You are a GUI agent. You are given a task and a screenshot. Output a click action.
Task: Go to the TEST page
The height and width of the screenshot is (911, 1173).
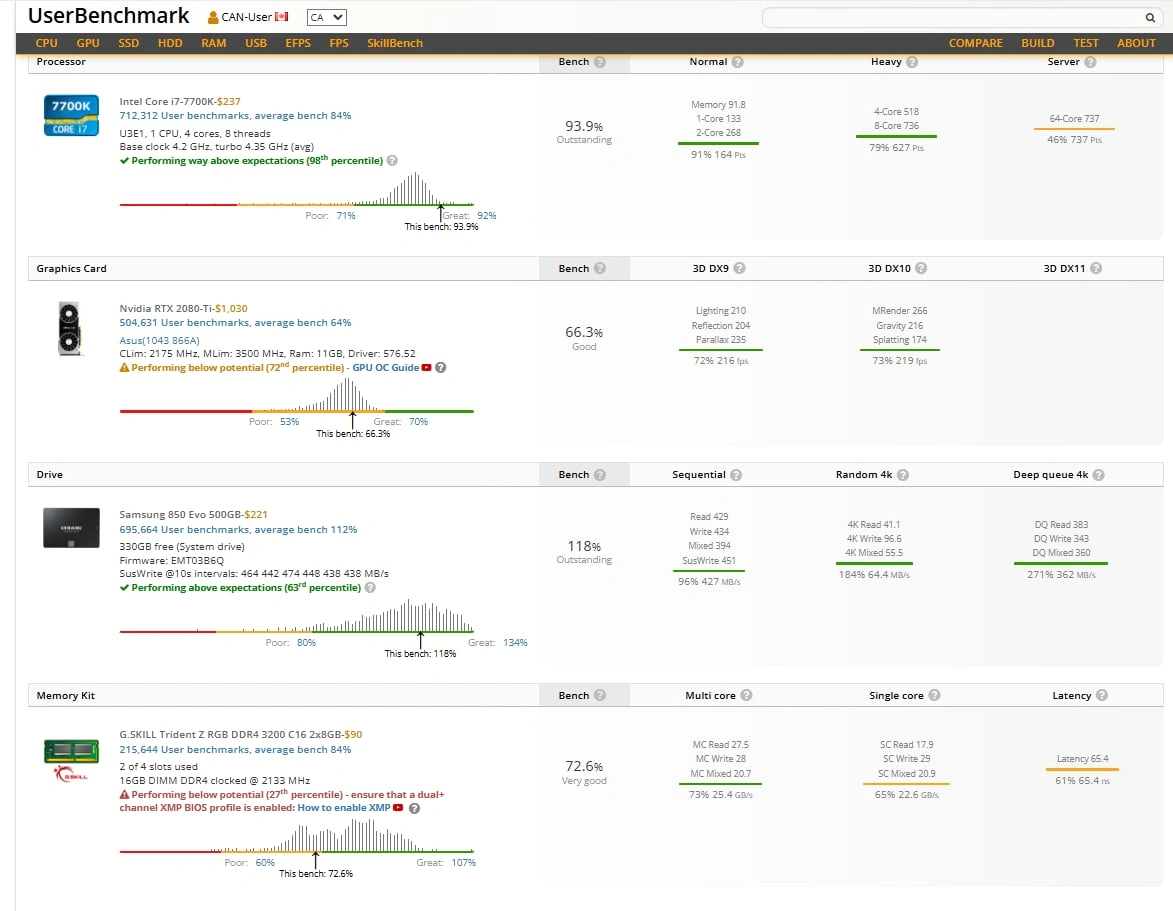click(x=1085, y=43)
